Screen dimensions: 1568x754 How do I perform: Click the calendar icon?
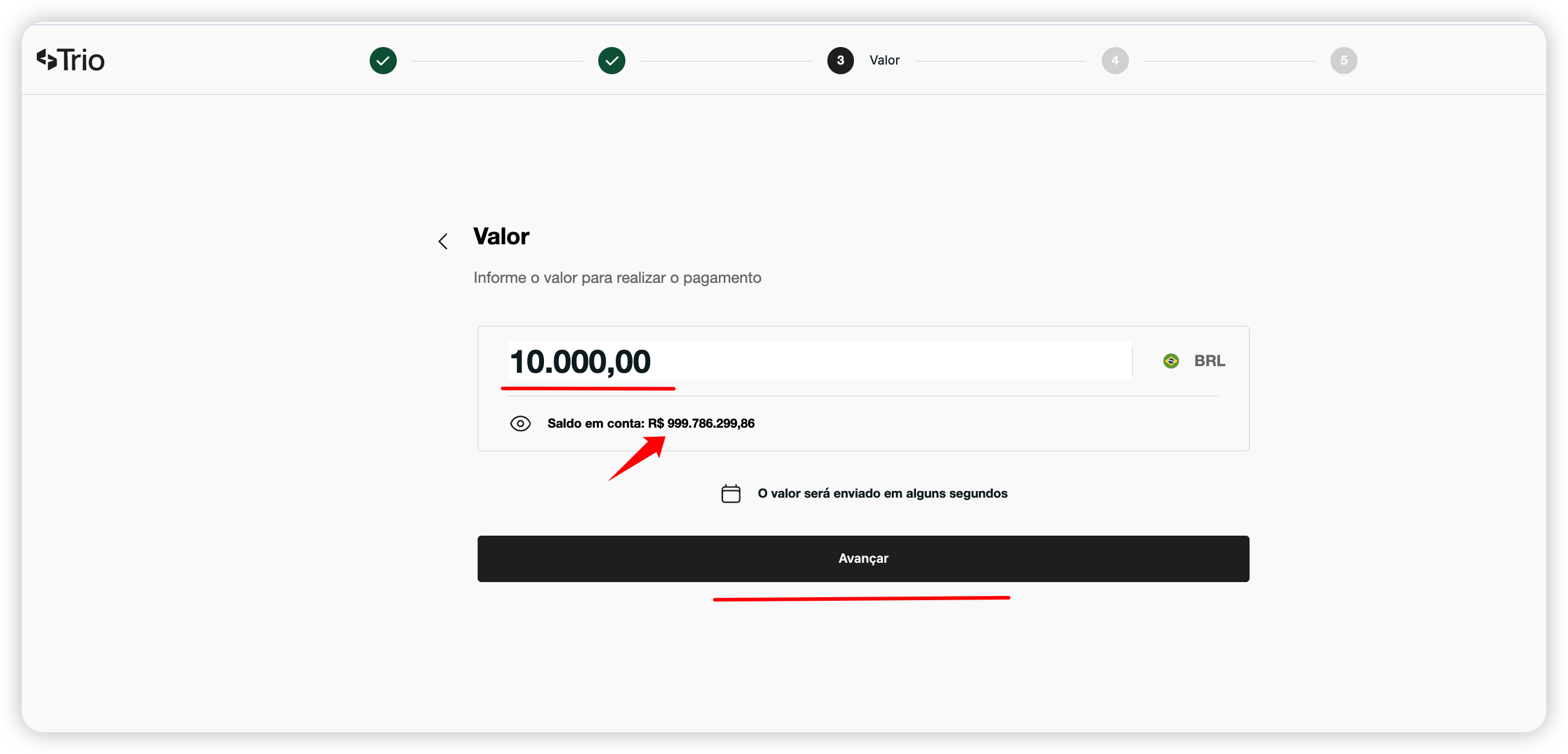pyautogui.click(x=730, y=493)
